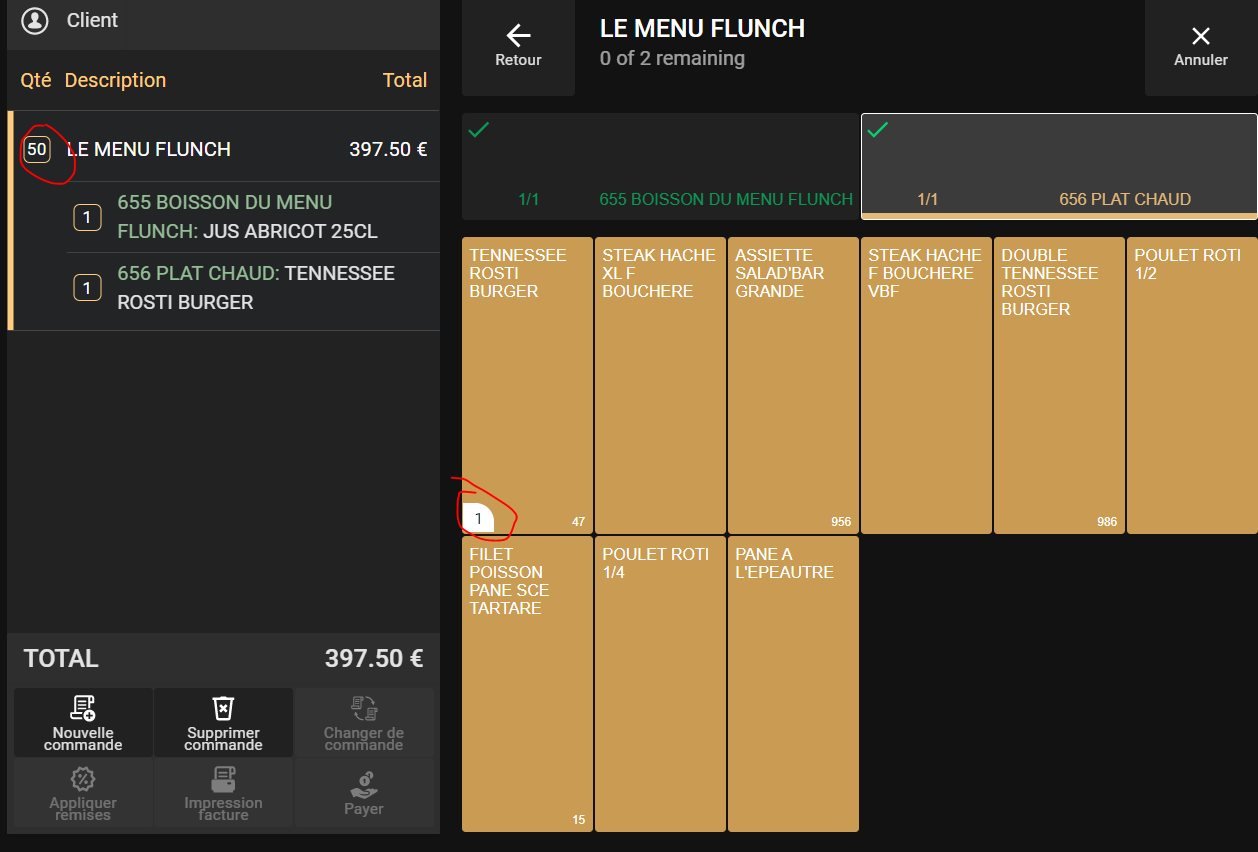Click the Supprimer commande trash icon
This screenshot has width=1258, height=852.
[223, 709]
